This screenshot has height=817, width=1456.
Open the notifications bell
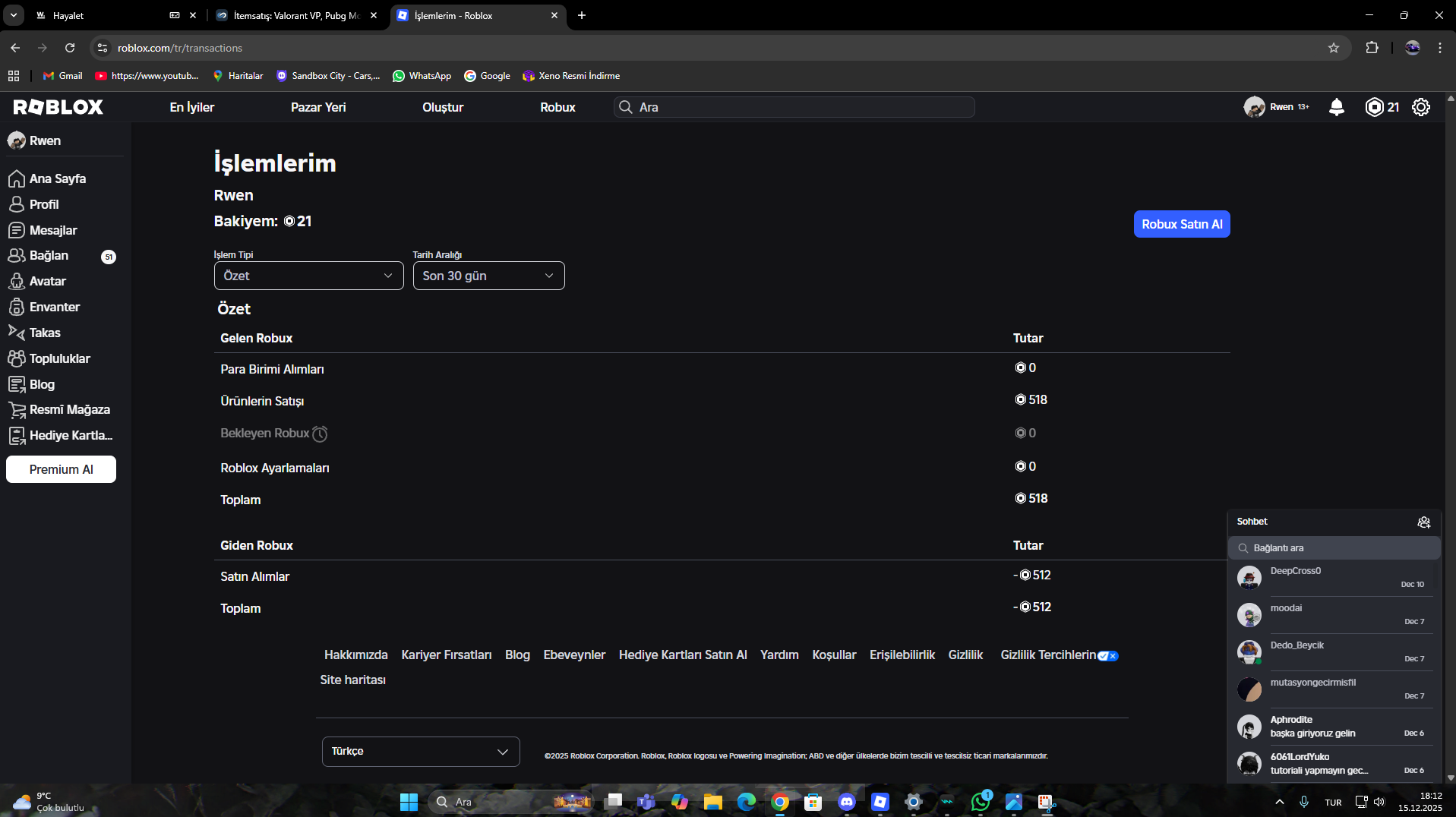(x=1337, y=107)
